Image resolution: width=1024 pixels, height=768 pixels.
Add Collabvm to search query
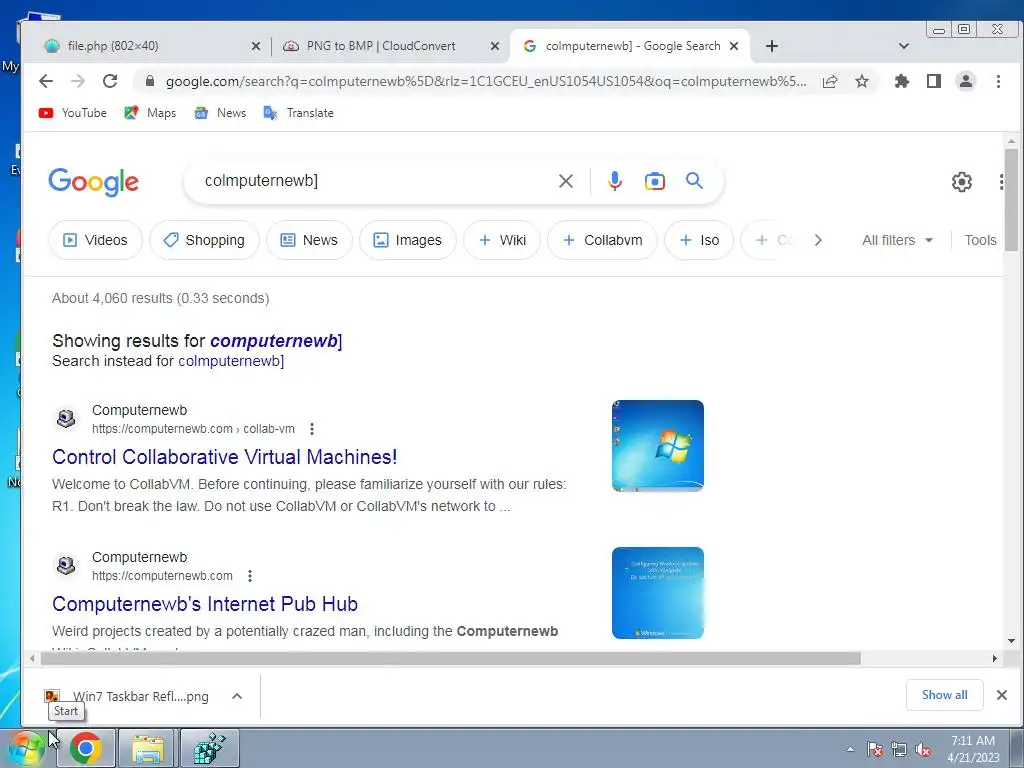[x=602, y=240]
